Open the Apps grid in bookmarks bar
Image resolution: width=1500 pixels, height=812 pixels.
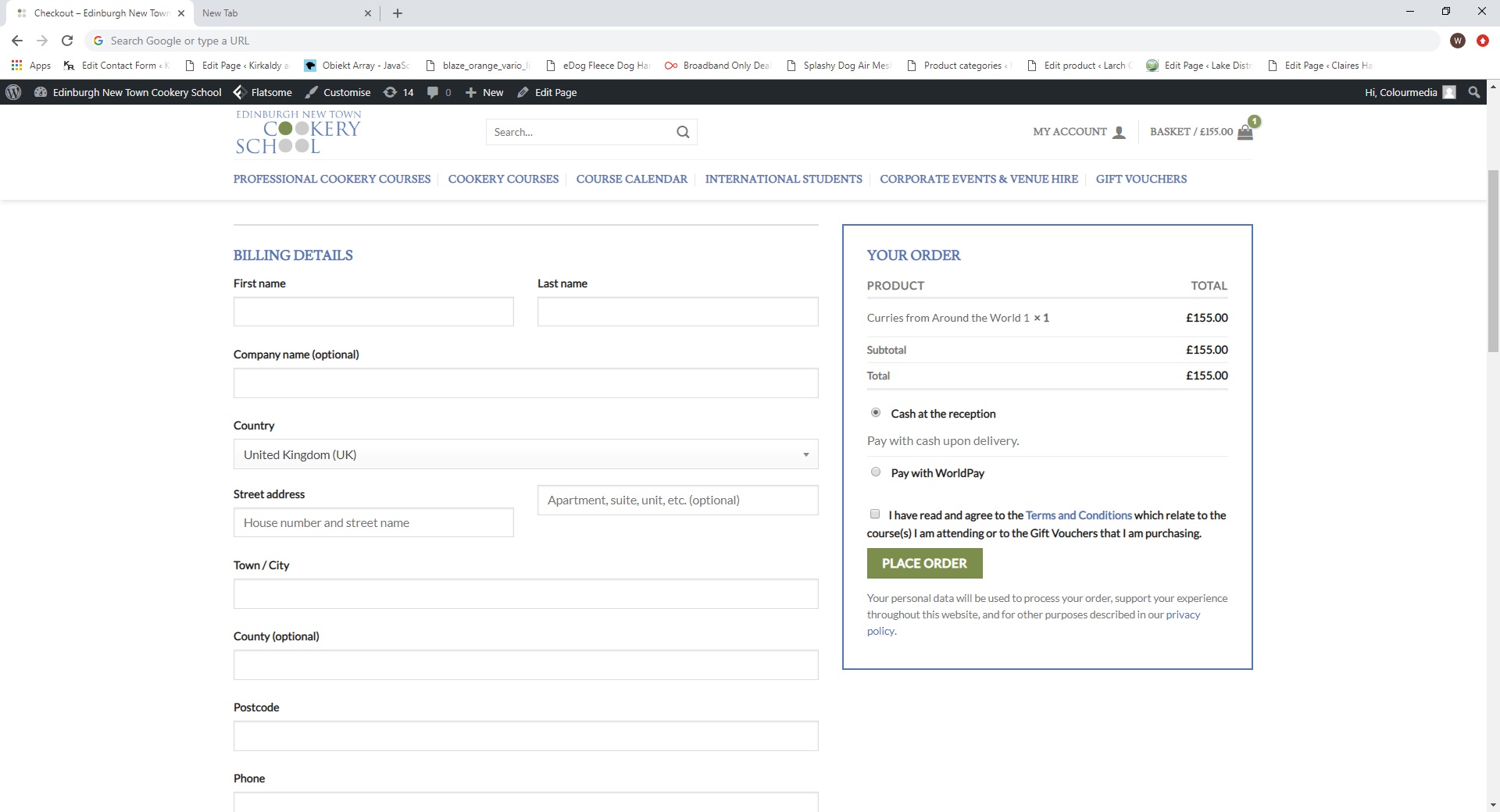pyautogui.click(x=16, y=66)
